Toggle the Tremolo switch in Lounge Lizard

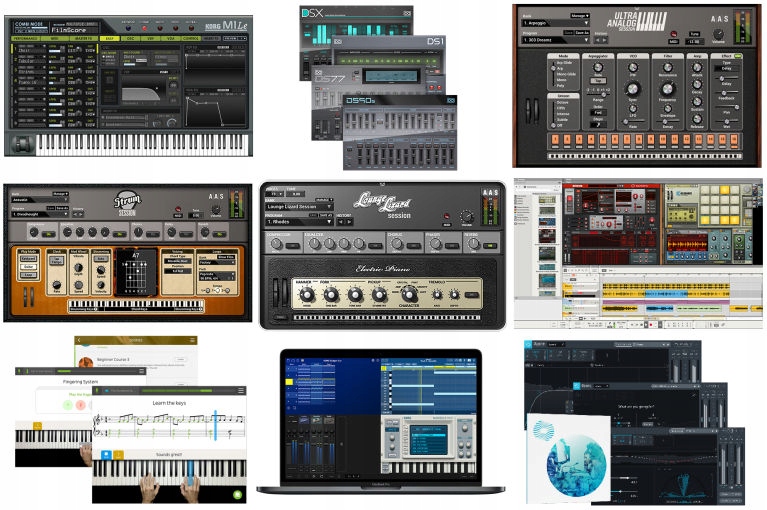tap(472, 295)
